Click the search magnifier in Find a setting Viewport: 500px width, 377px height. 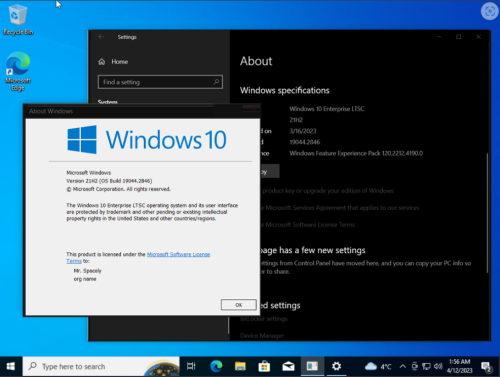coord(216,82)
